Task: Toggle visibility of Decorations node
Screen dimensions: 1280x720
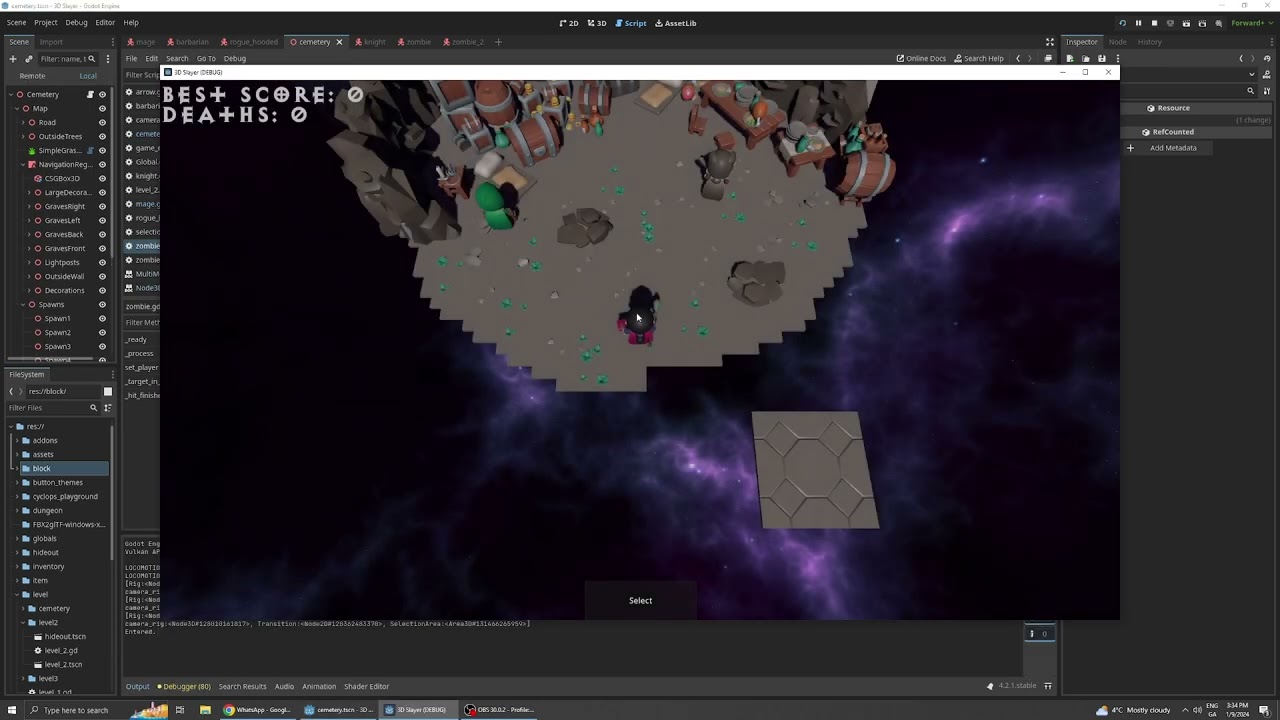Action: (102, 290)
